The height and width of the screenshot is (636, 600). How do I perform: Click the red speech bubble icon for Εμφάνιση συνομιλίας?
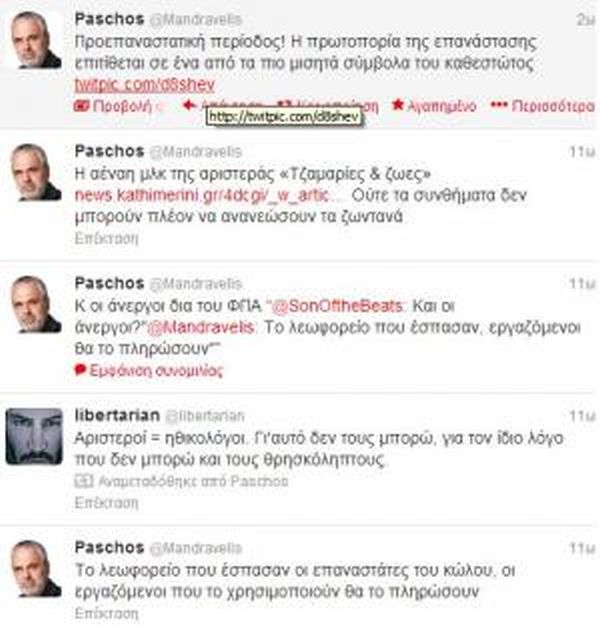point(80,370)
